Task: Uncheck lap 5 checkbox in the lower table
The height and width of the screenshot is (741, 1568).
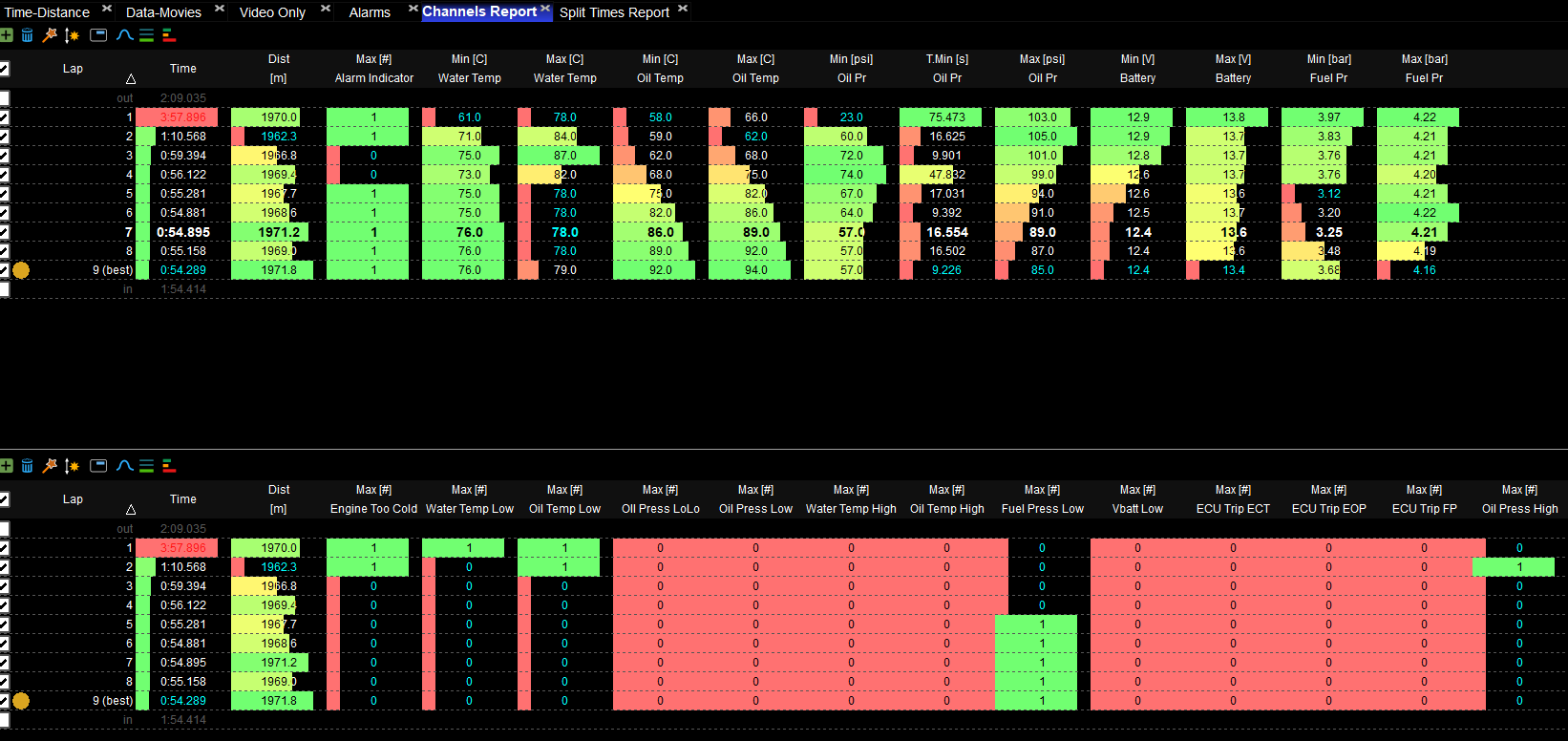Action: (x=5, y=625)
